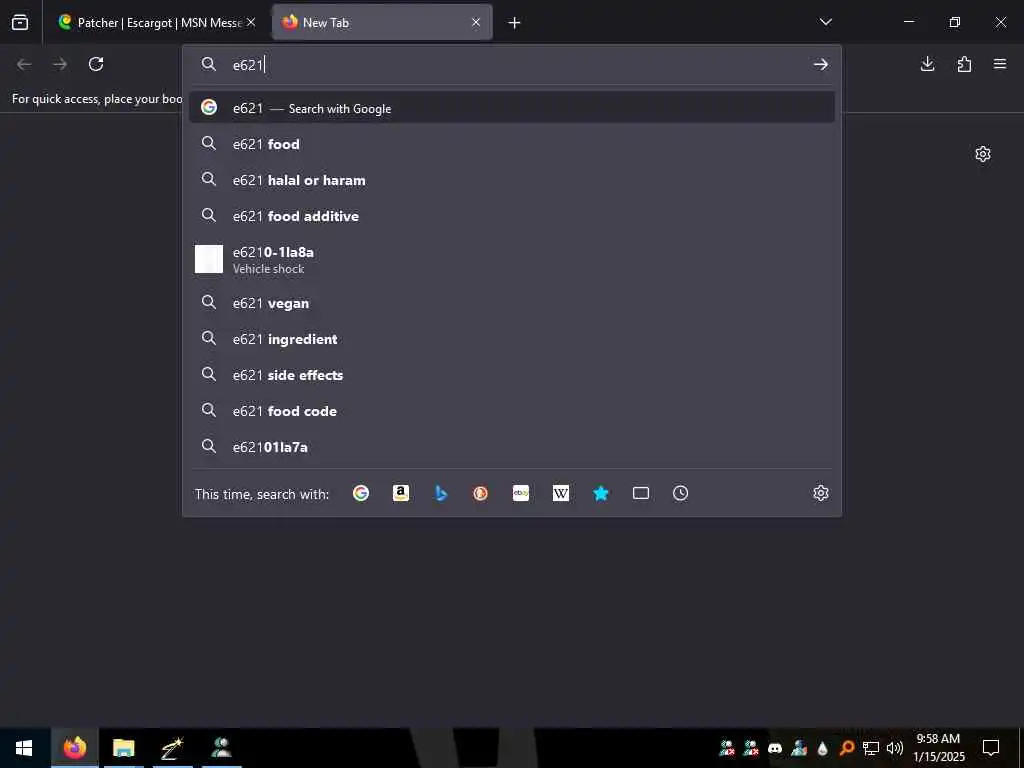
Task: Click Firefox icon in taskbar
Action: click(x=74, y=748)
